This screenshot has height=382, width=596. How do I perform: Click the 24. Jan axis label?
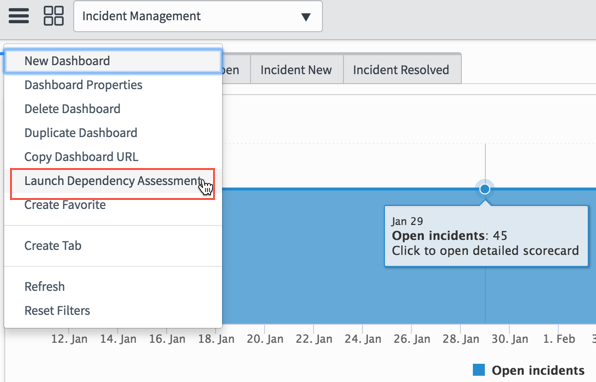(363, 339)
